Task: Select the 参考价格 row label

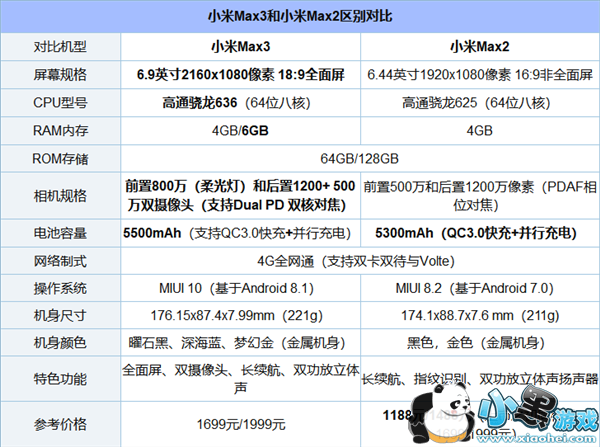Action: click(60, 424)
